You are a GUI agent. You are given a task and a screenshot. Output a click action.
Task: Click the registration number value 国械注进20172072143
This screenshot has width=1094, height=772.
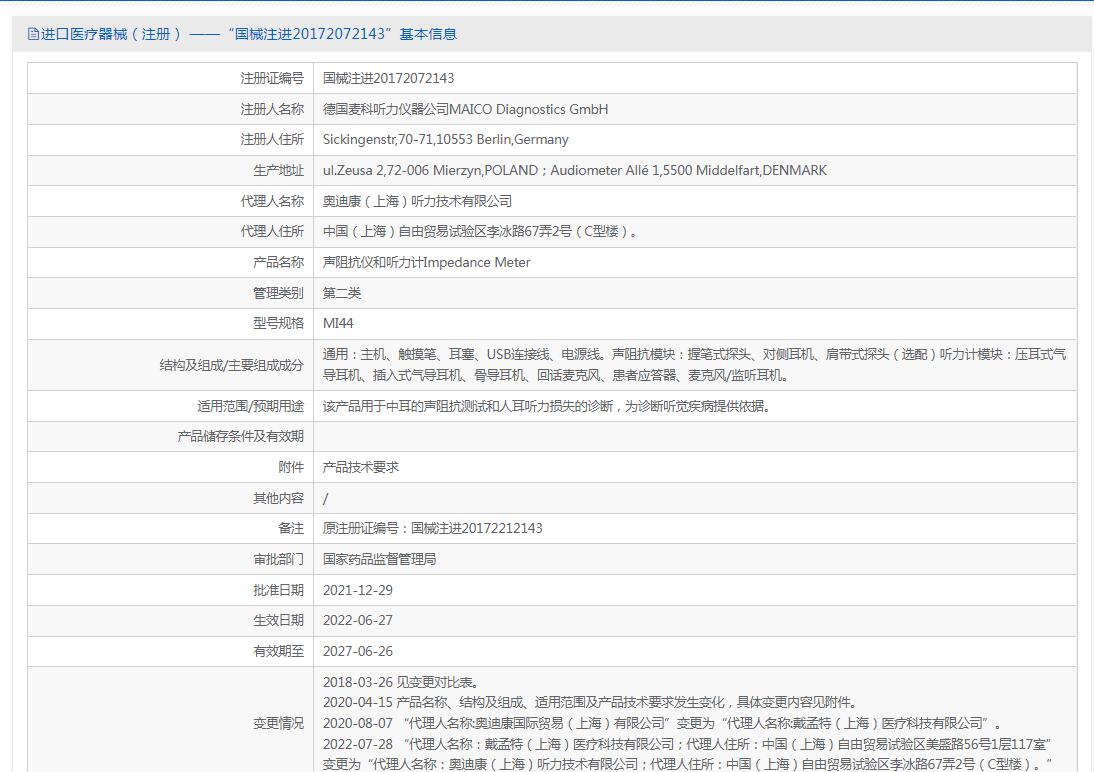(388, 78)
